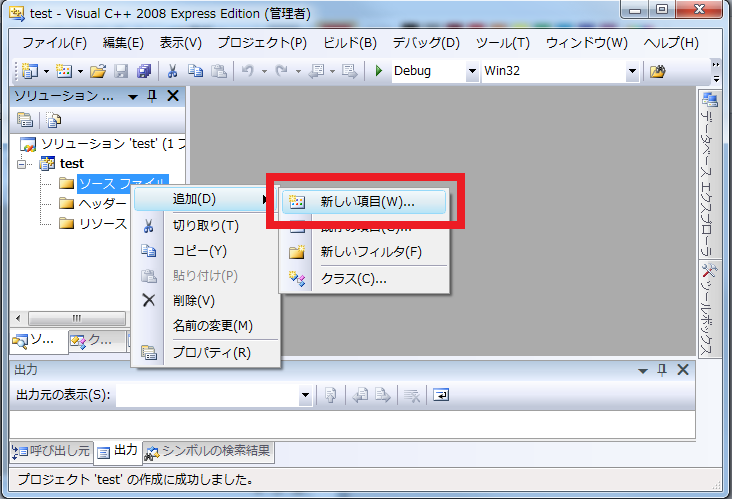Select 削除(V) in the context menu
The image size is (732, 499).
point(205,301)
